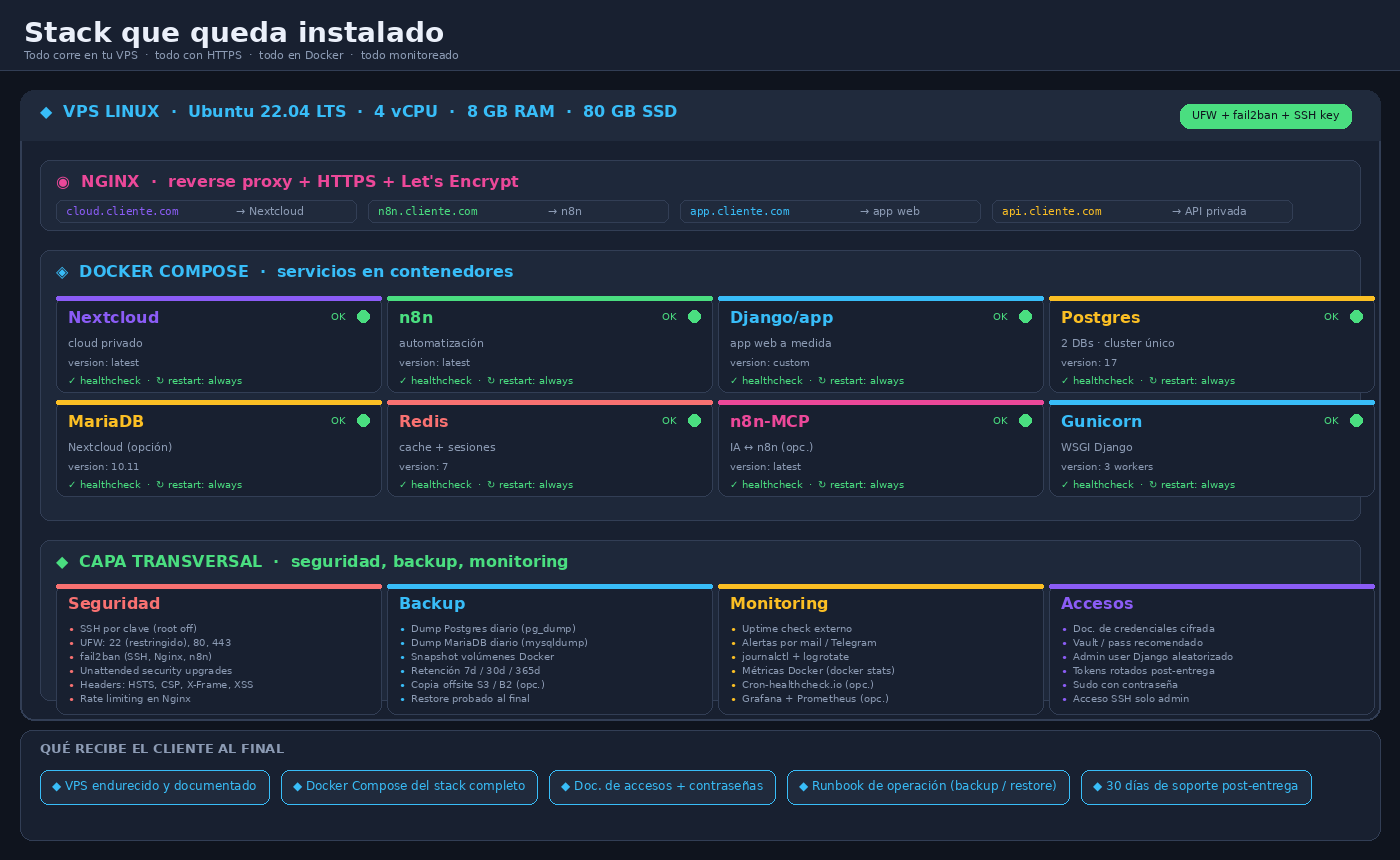Viewport: 1400px width, 860px height.
Task: Click 'Alertas por mail / Telegram' item
Action: (809, 643)
